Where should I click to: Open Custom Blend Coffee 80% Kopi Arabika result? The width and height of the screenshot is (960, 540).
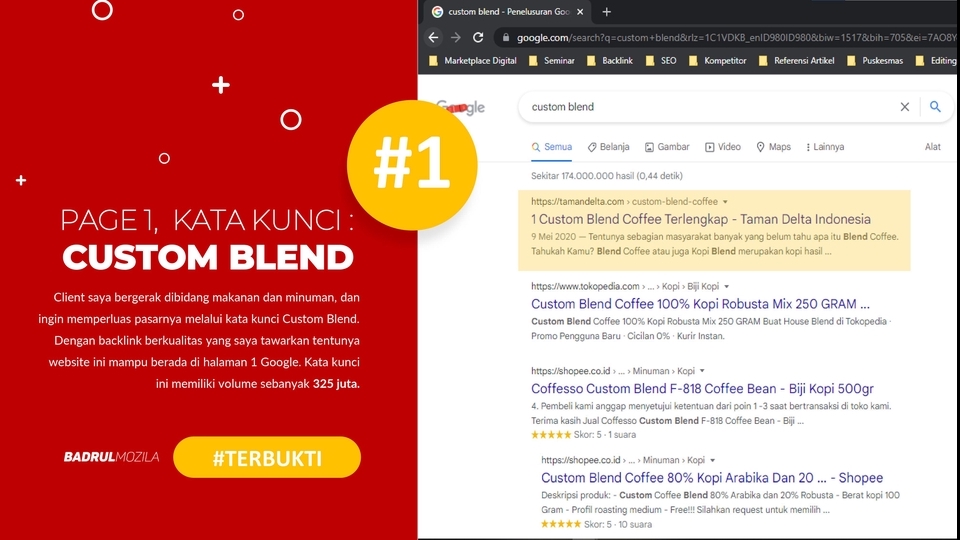tap(711, 478)
